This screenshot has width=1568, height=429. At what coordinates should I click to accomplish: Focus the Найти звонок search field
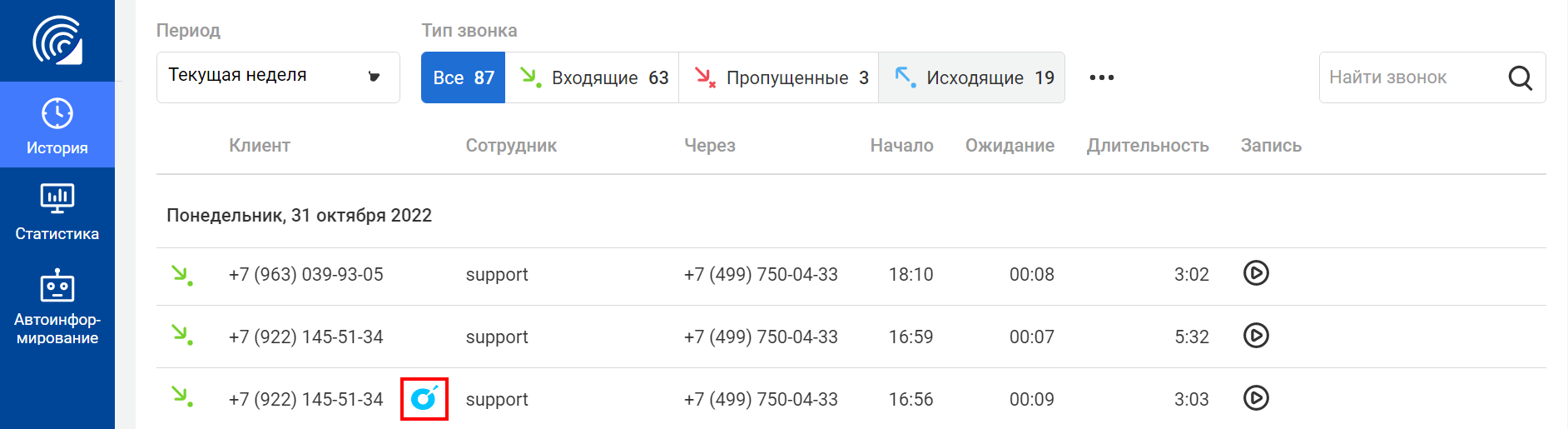pos(1415,77)
